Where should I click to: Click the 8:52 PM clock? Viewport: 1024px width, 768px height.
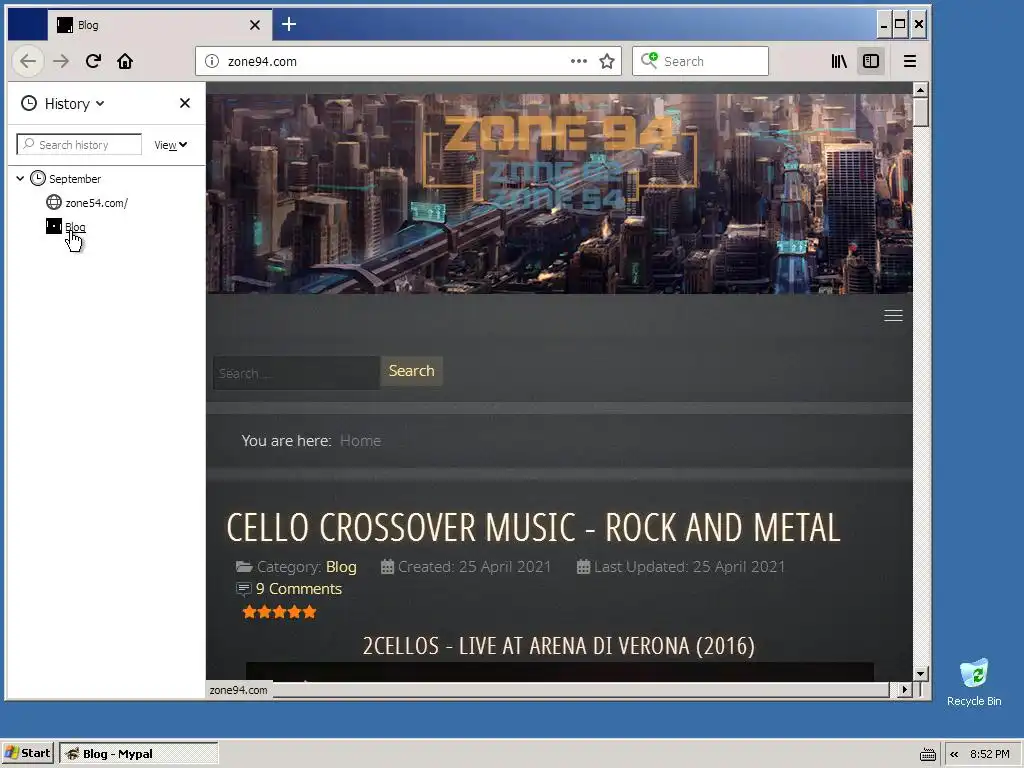pyautogui.click(x=989, y=754)
